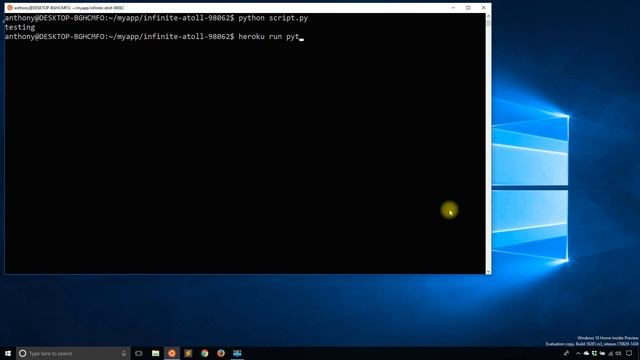Open the Windows Start menu
Screen dimensions: 640x360
pos(8,353)
